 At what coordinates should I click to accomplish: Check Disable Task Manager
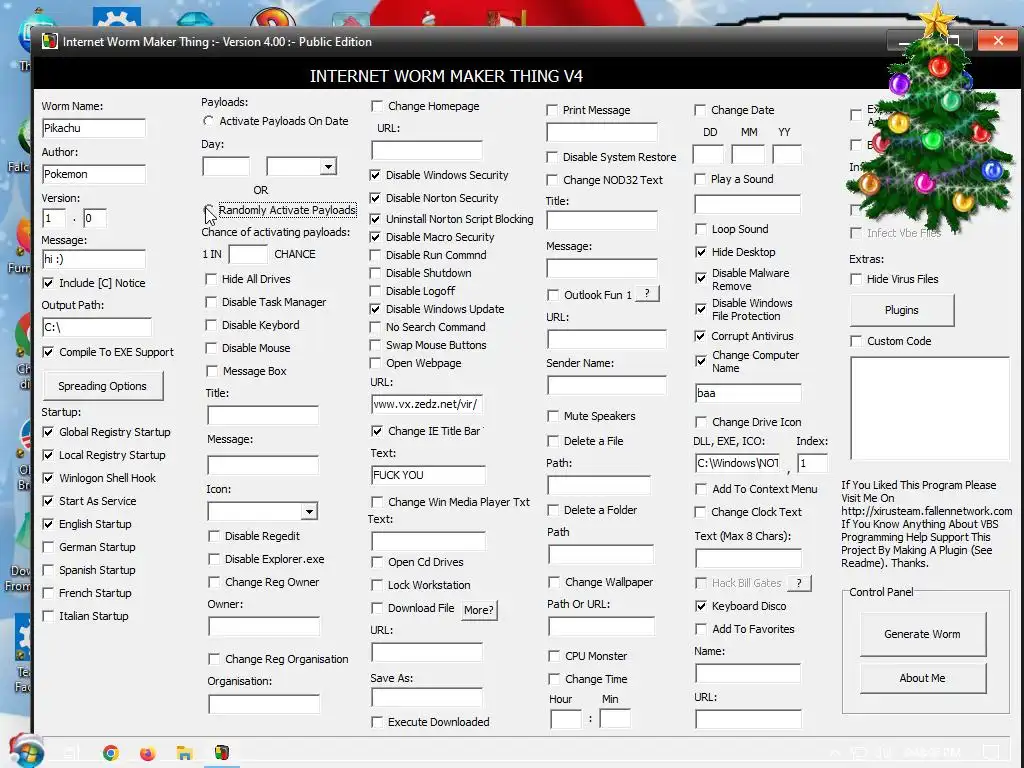[210, 302]
